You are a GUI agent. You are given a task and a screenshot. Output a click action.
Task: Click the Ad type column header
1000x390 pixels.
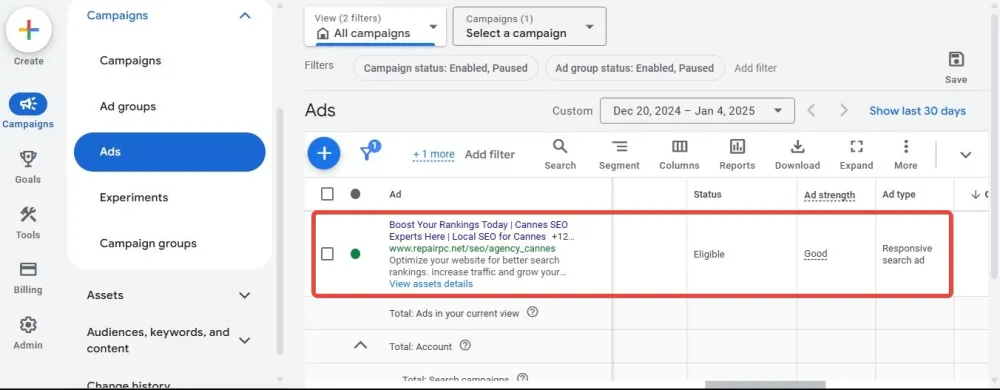coord(899,194)
